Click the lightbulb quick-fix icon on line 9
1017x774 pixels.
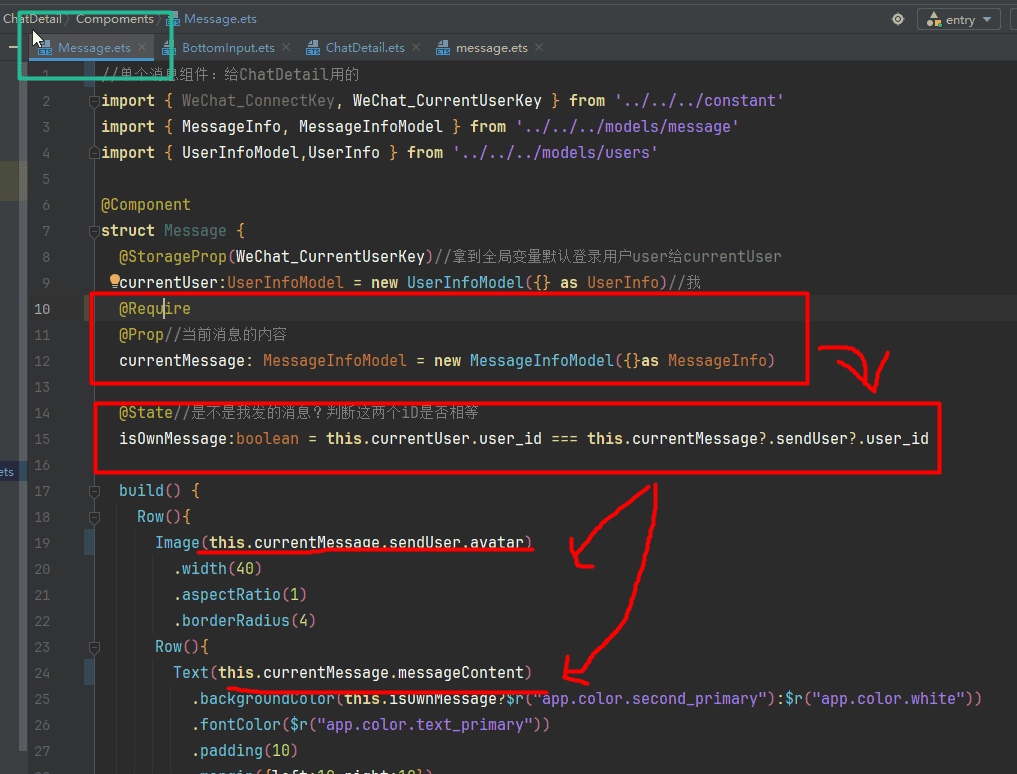114,282
